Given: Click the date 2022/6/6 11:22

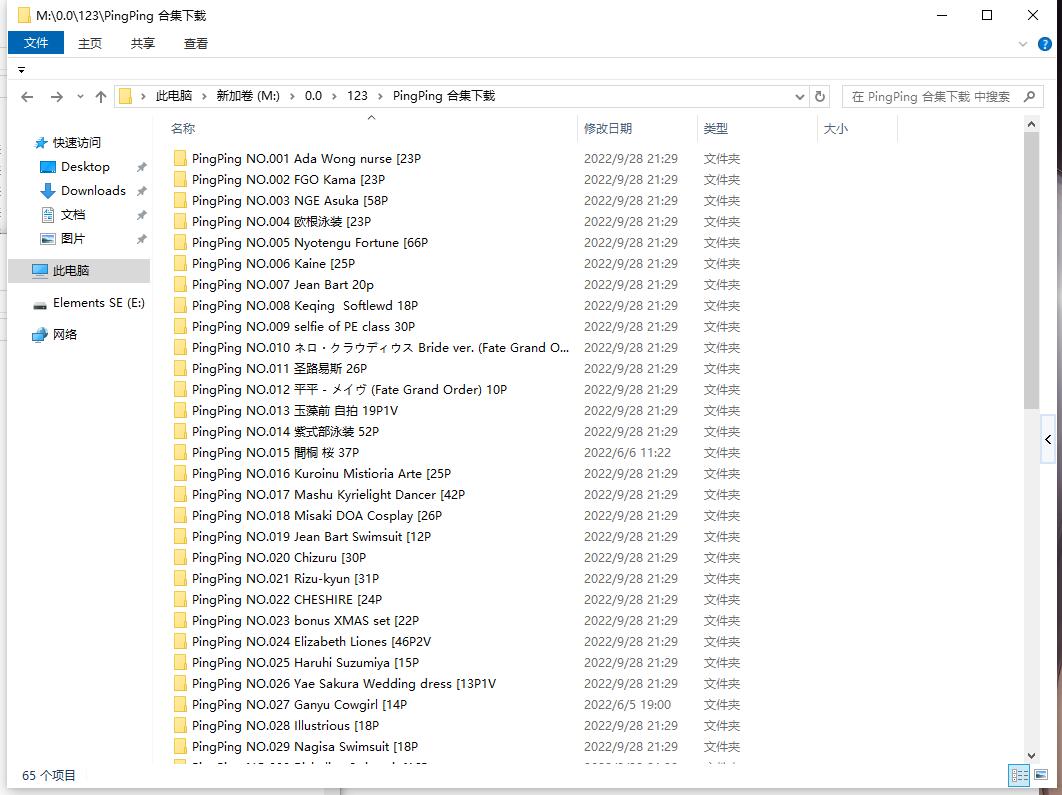Looking at the screenshot, I should click(x=627, y=452).
